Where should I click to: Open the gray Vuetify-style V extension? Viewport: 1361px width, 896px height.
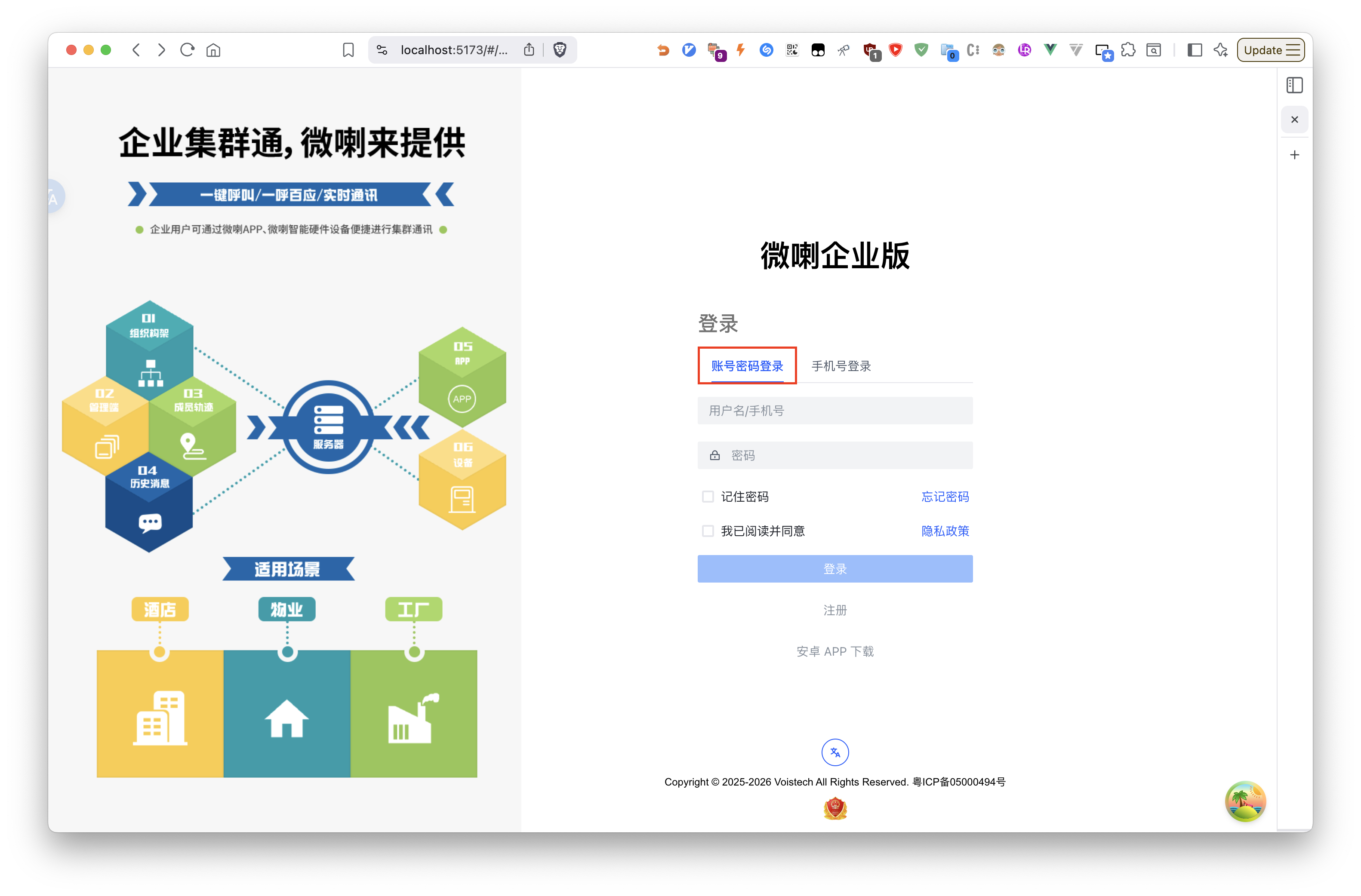(x=1076, y=50)
